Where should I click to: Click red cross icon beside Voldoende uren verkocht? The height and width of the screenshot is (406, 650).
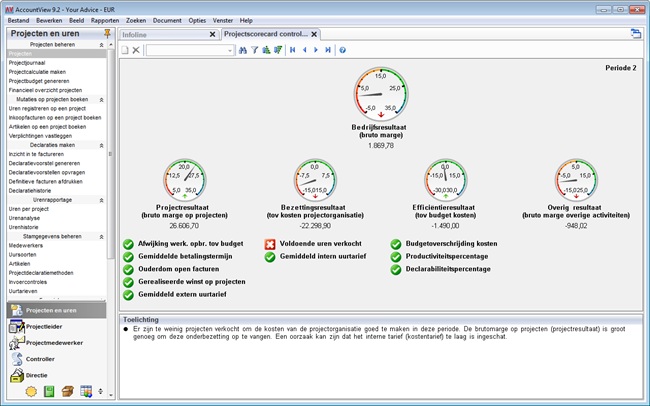[270, 244]
